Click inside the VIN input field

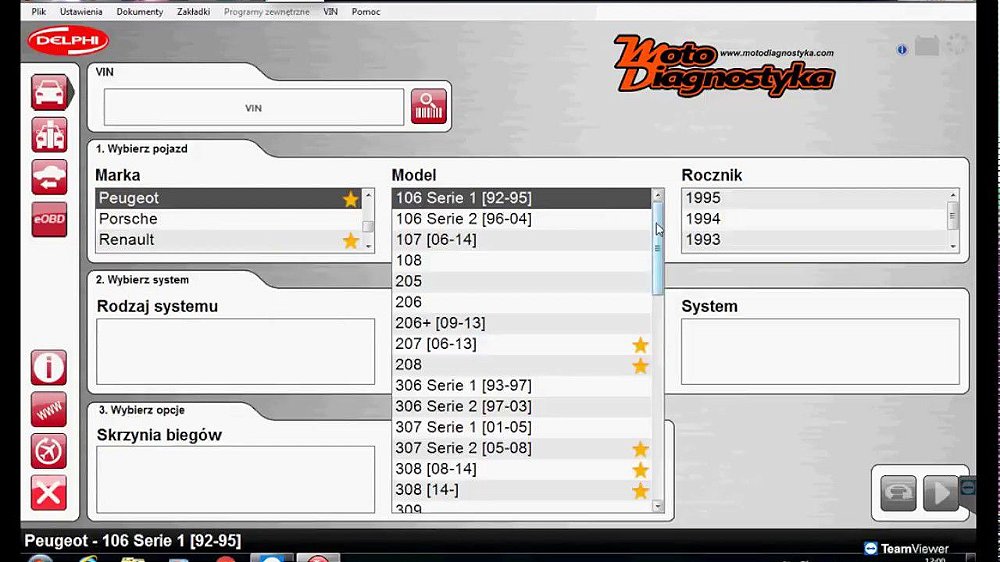pos(253,108)
